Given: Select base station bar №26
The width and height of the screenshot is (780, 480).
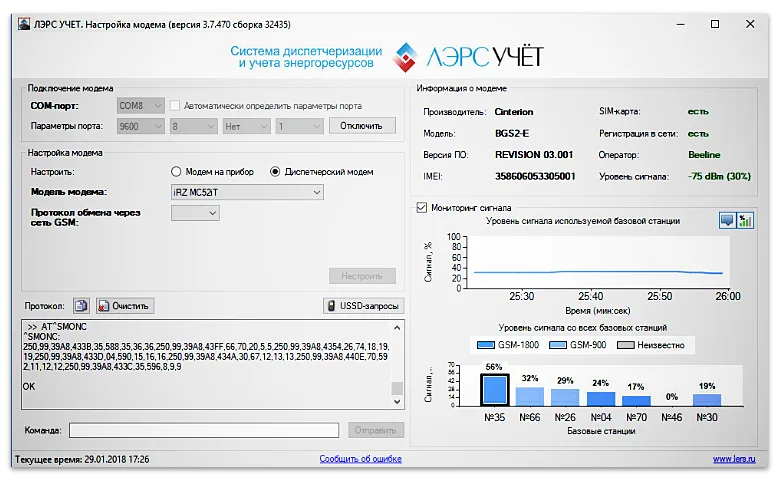Looking at the screenshot, I should [x=565, y=397].
